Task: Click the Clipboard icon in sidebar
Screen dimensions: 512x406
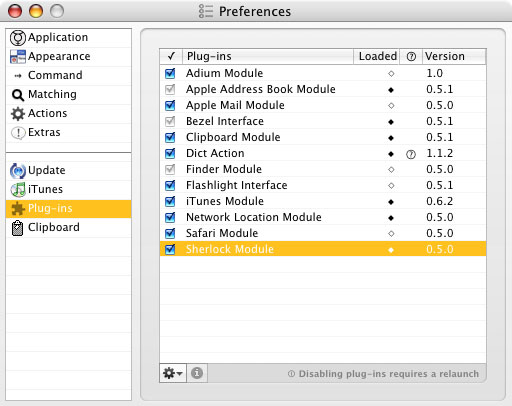Action: coord(17,228)
